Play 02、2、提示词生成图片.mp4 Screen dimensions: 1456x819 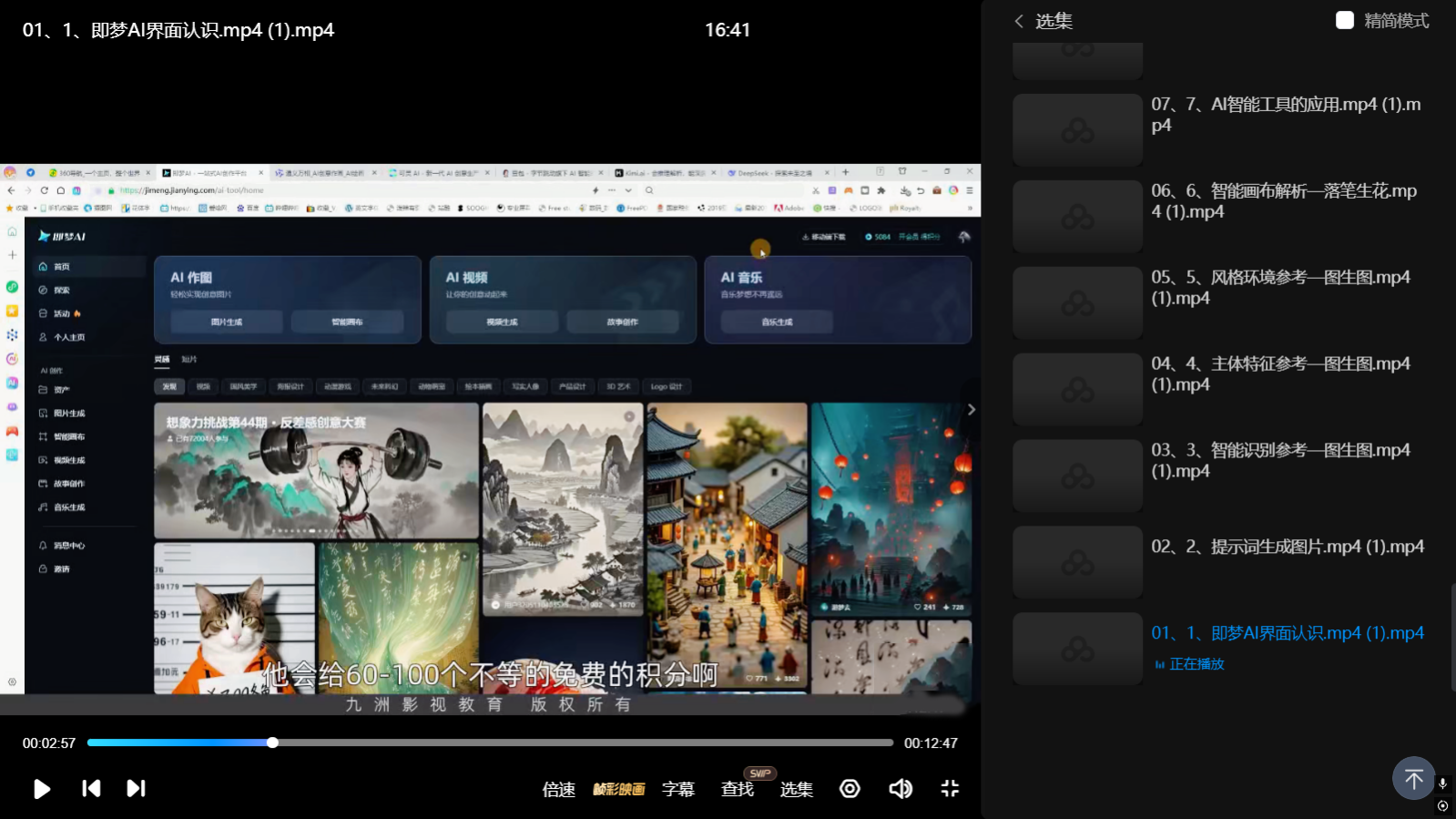tap(1287, 547)
